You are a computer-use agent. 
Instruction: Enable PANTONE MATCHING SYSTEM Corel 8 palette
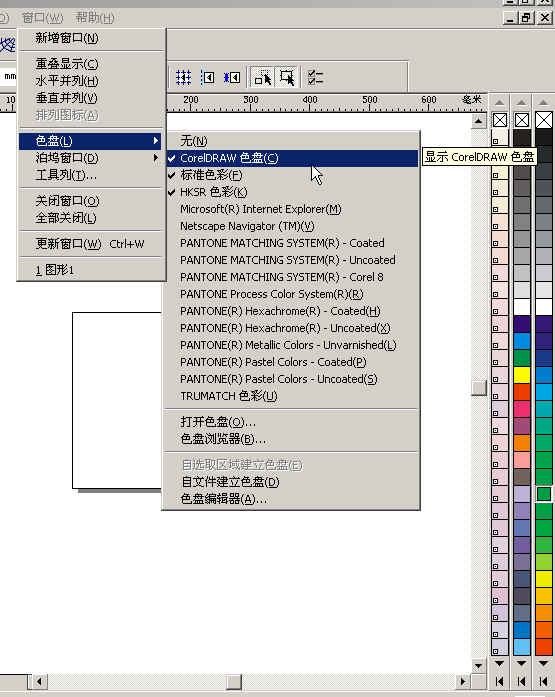pos(292,277)
